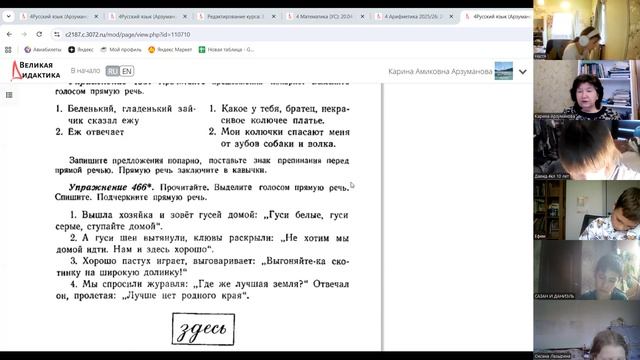The image size is (640, 360).
Task: Expand the user menu chevron
Action: click(522, 72)
